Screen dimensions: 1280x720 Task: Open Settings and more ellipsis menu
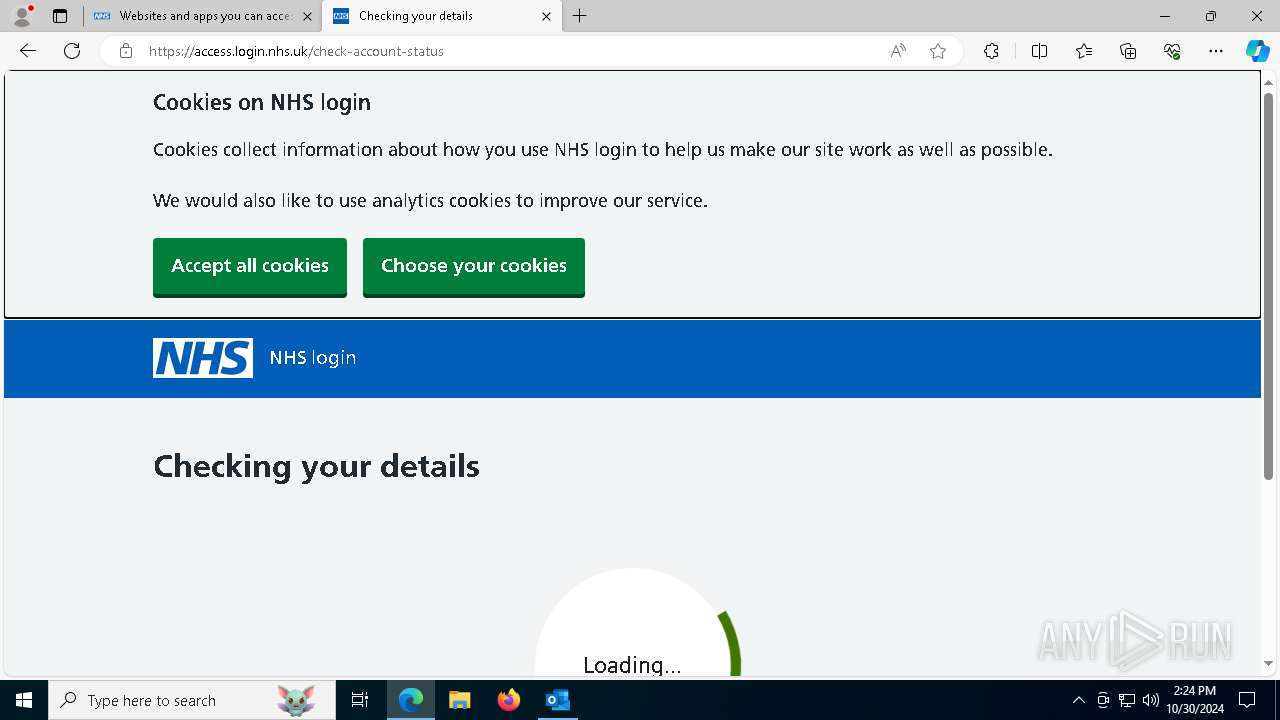(x=1216, y=51)
